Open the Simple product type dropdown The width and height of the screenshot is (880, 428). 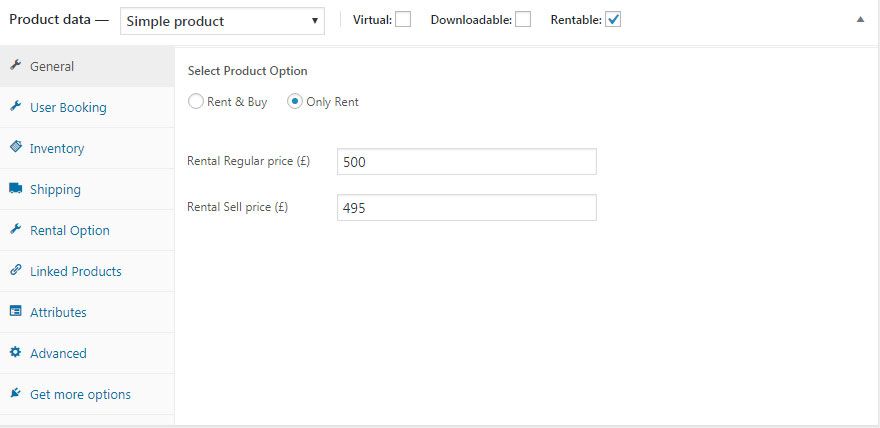pos(222,21)
